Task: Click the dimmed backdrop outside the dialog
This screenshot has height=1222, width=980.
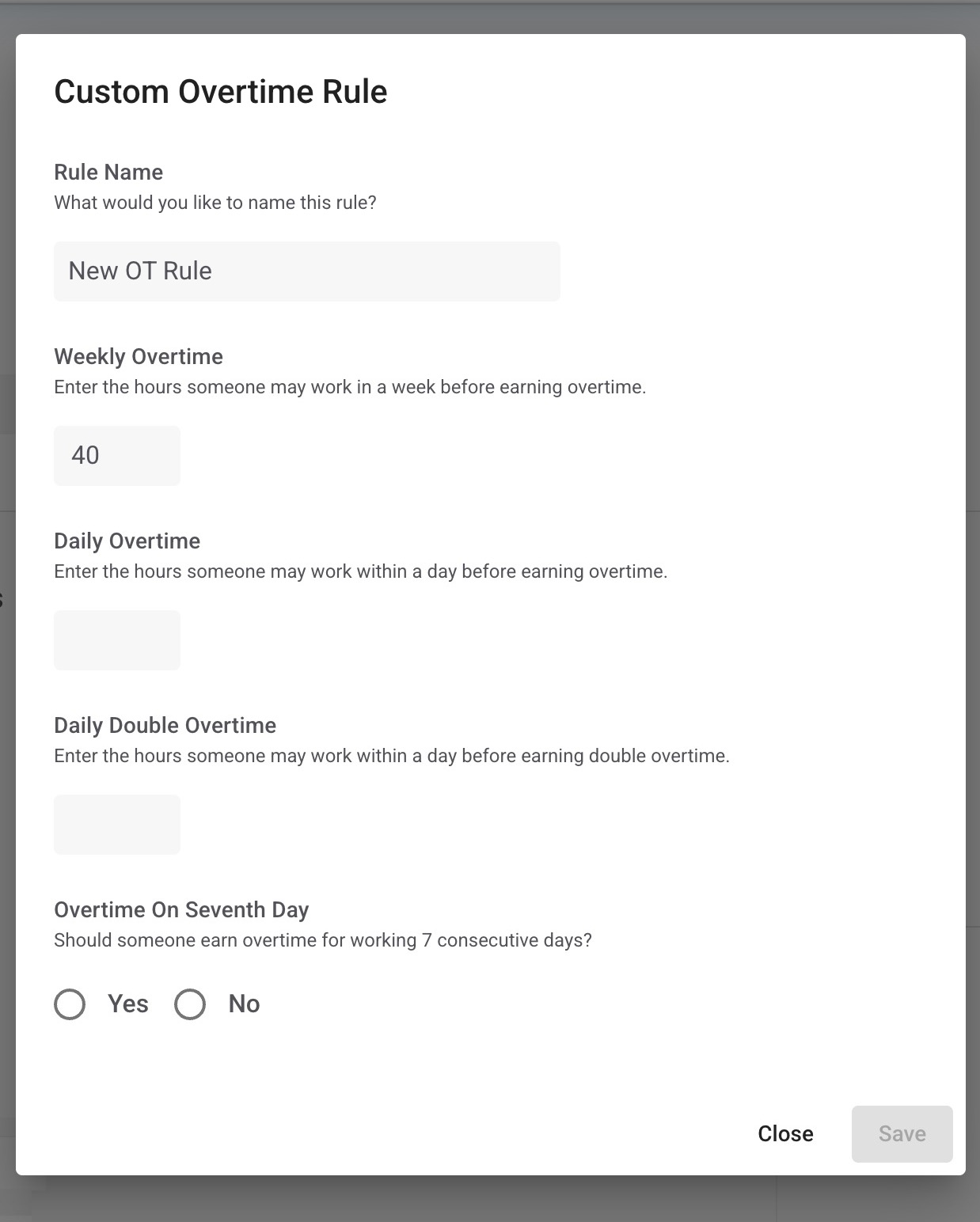Action: pos(490,1199)
